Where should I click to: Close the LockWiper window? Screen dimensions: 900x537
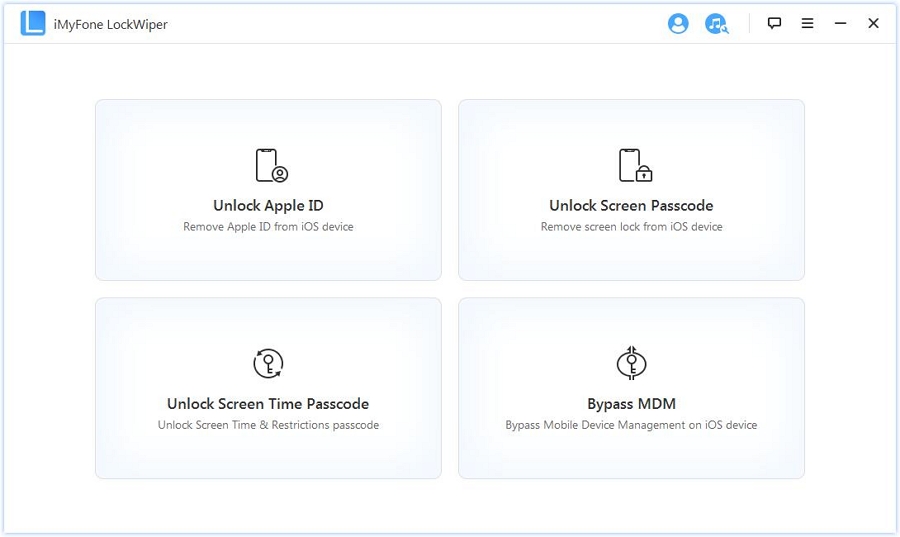[x=873, y=24]
